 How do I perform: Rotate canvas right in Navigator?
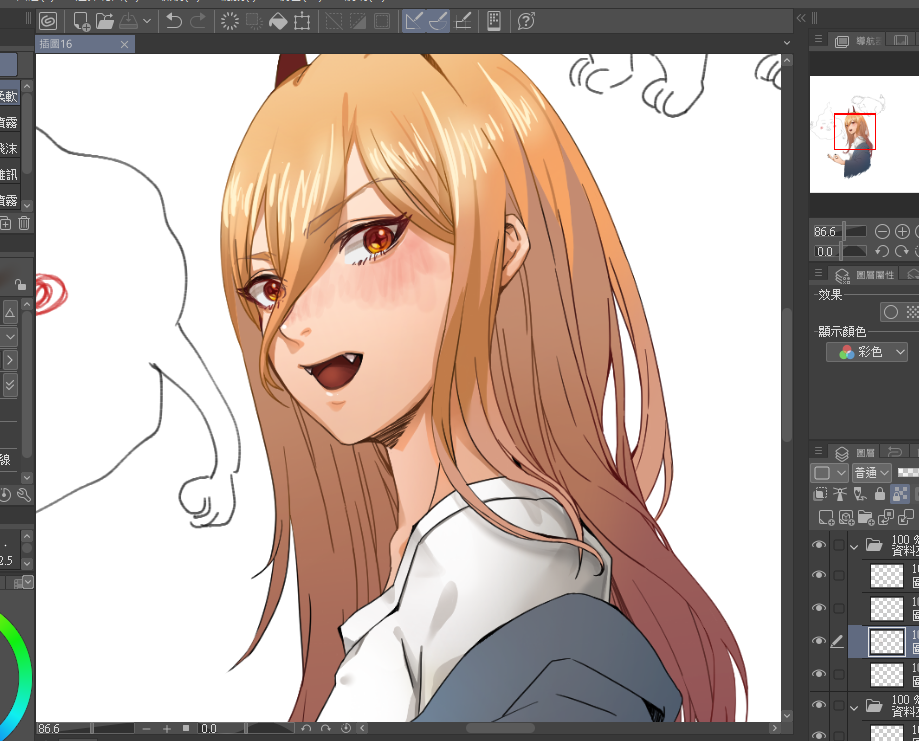[x=903, y=251]
